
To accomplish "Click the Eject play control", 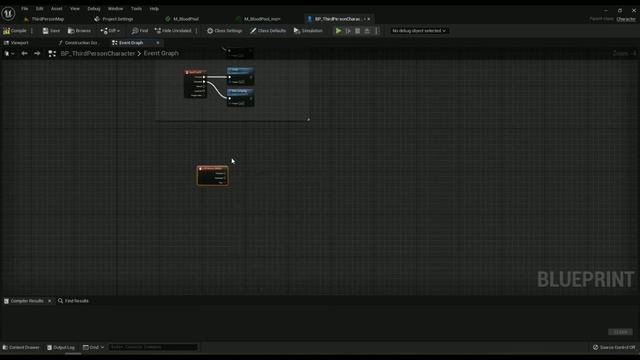I will [367, 31].
